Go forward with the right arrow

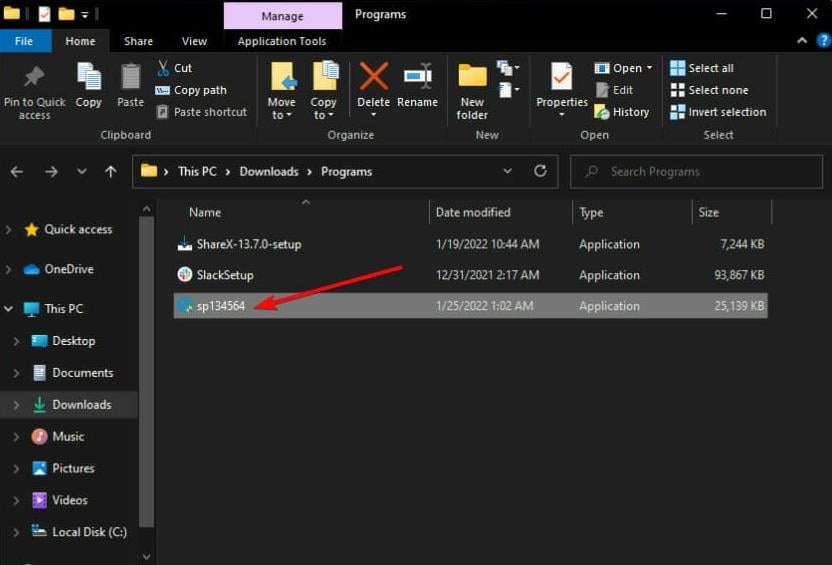coord(51,171)
